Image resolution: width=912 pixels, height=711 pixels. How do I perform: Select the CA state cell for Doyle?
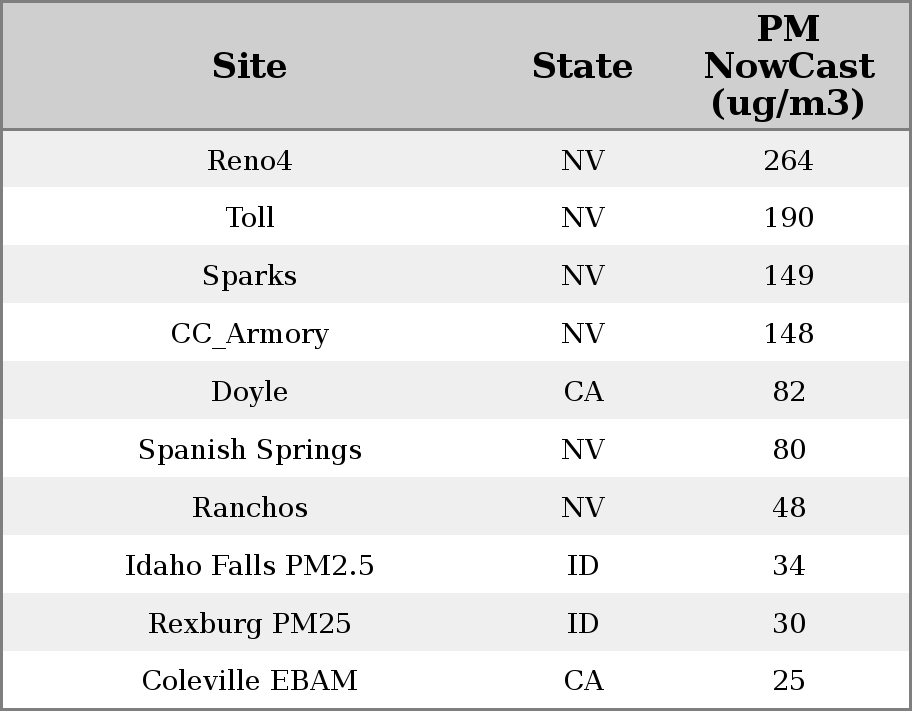583,392
